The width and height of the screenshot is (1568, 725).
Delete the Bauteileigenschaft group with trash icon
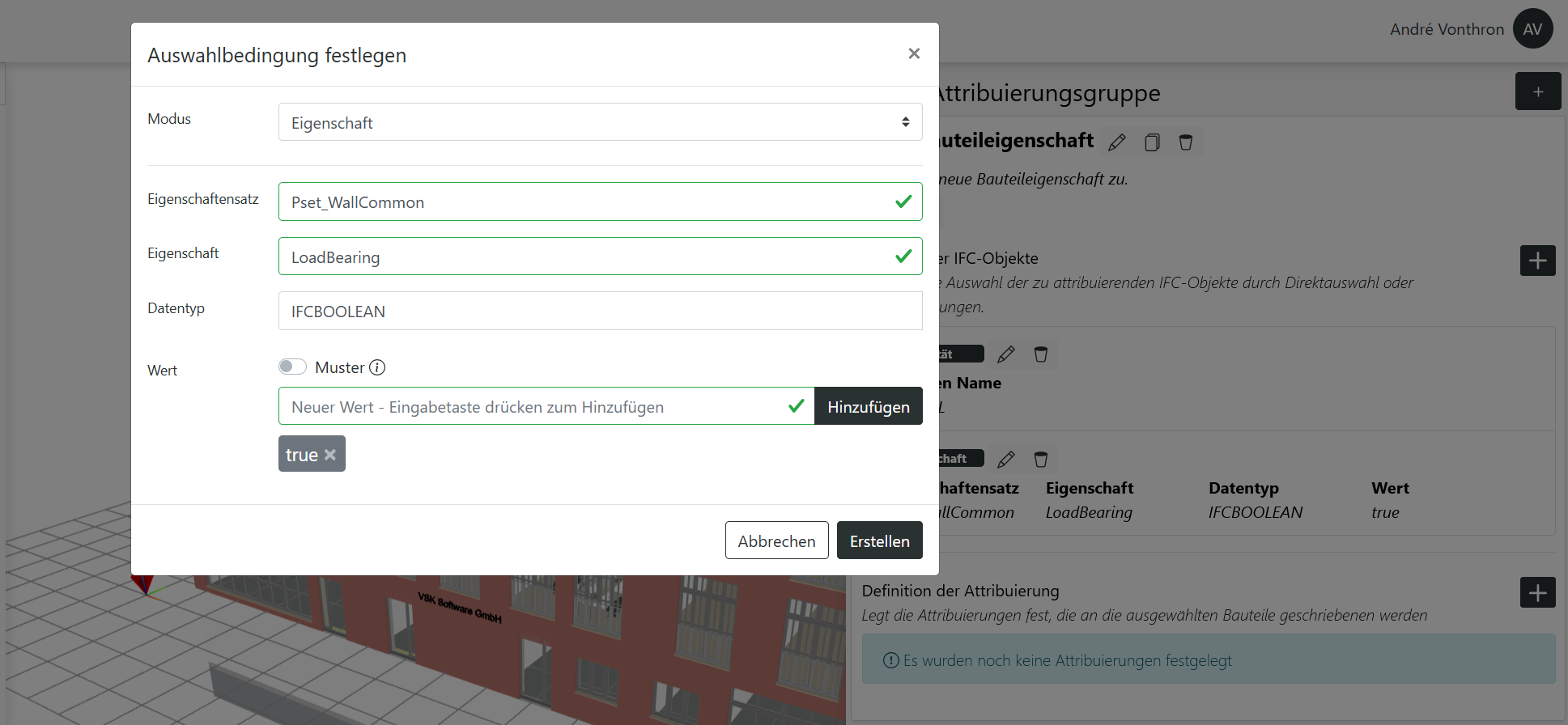click(x=1186, y=142)
